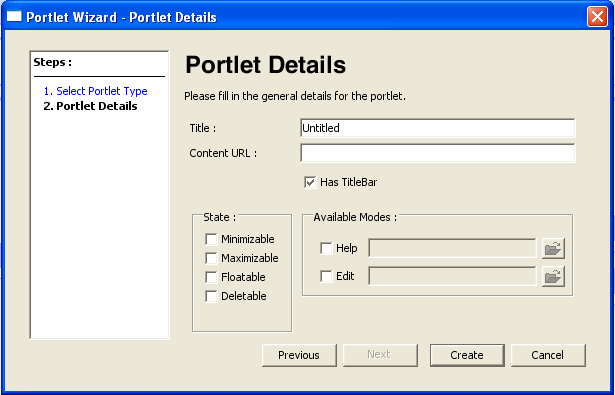This screenshot has height=395, width=615.
Task: Click the 'Available Modes :' group label
Action: click(355, 217)
